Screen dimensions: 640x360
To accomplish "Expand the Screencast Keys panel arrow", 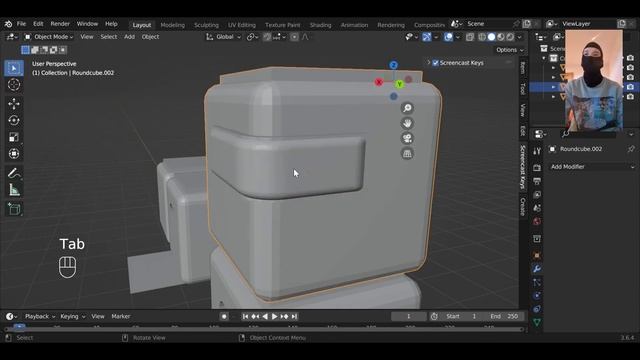I will click(429, 63).
